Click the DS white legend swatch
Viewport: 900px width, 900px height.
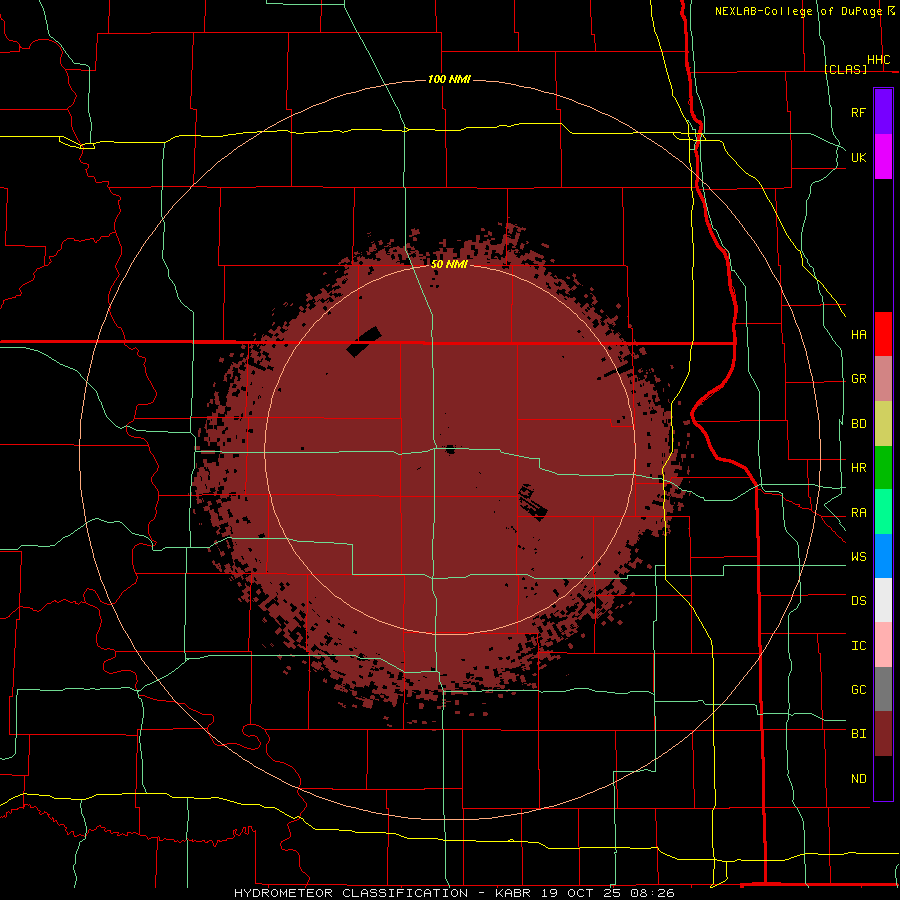click(883, 600)
